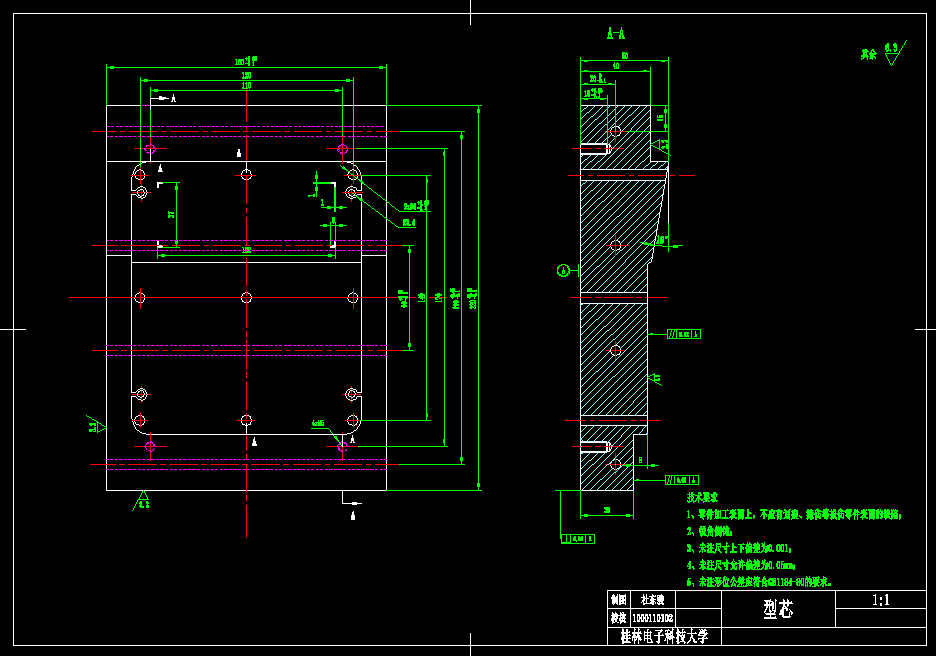This screenshot has height=656, width=936.
Task: Select the "110" width dimension in plan view
Action: [246, 85]
